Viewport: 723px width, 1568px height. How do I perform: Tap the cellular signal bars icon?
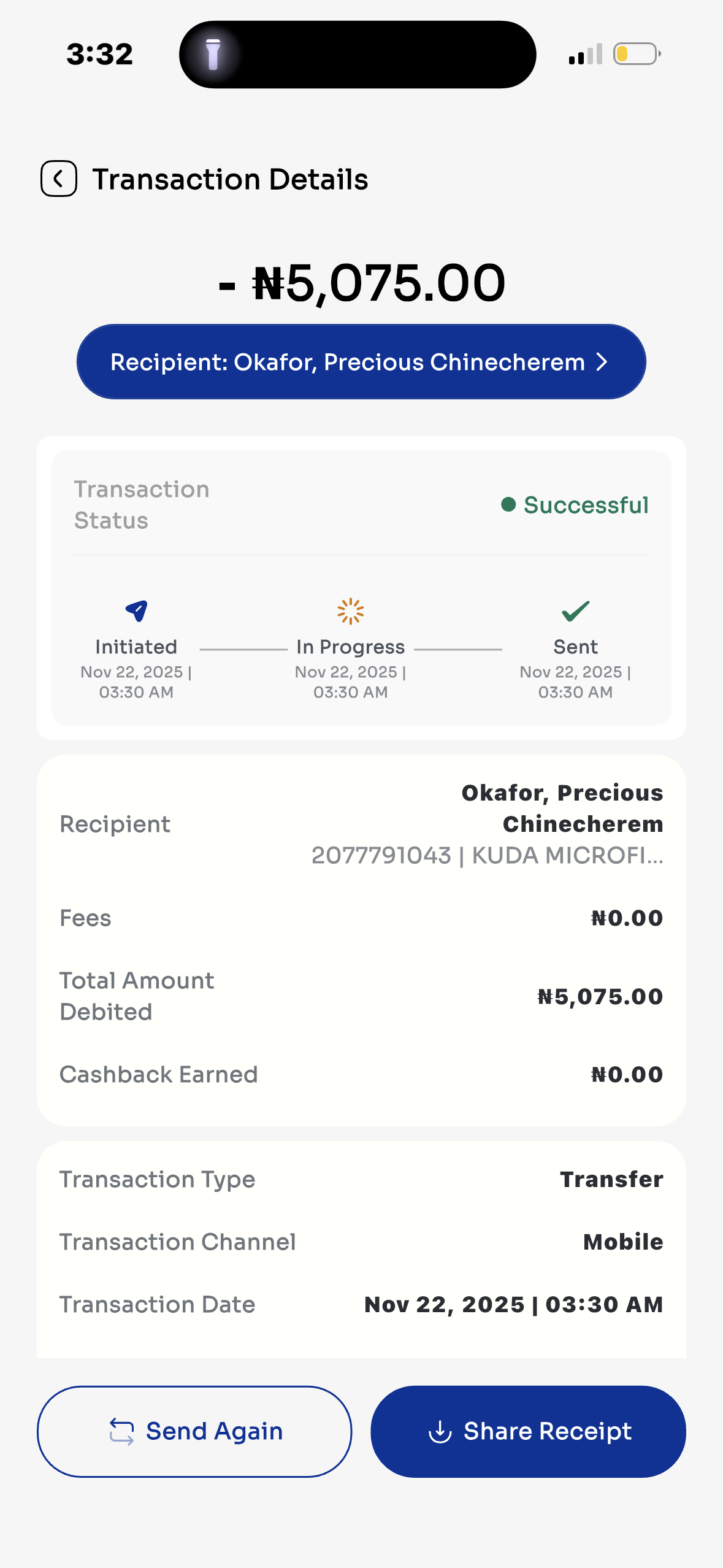(x=585, y=55)
